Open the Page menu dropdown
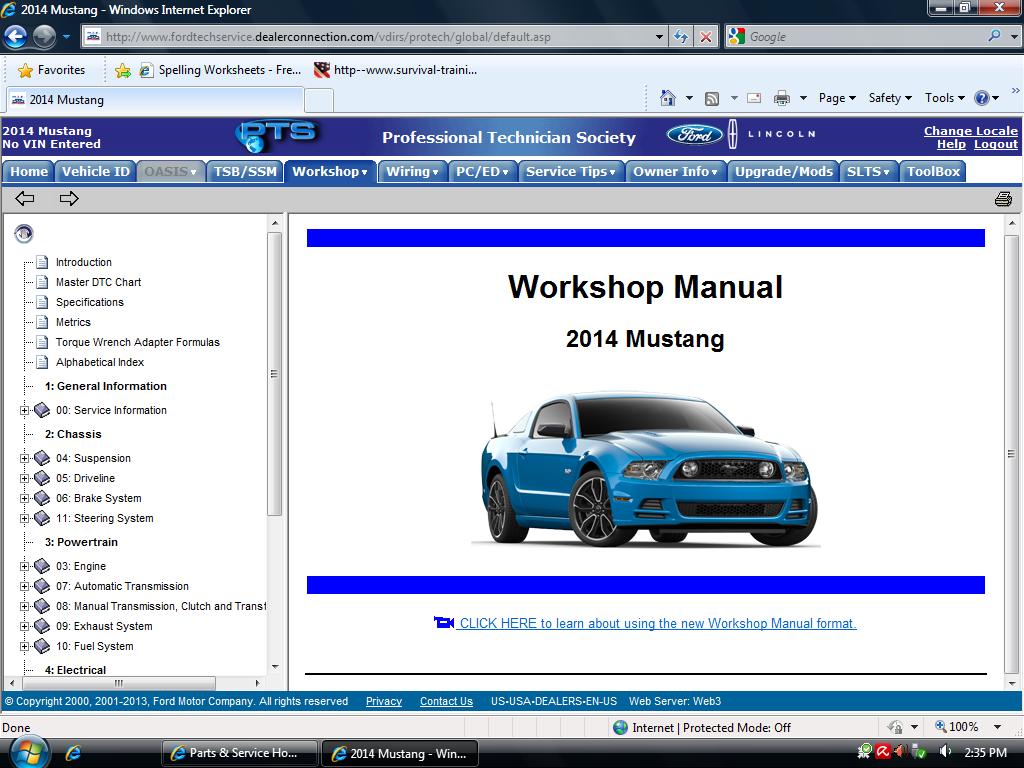Image resolution: width=1024 pixels, height=768 pixels. (x=837, y=98)
